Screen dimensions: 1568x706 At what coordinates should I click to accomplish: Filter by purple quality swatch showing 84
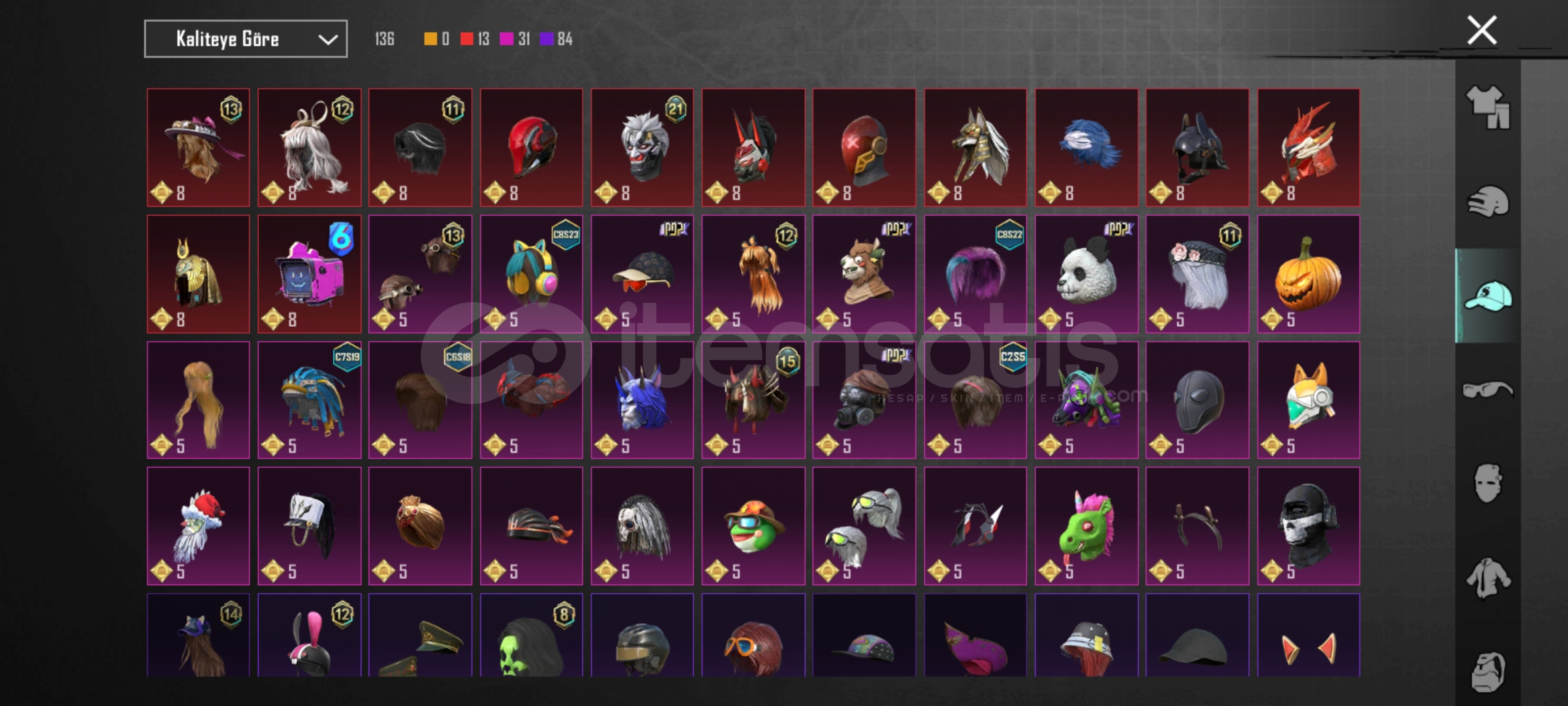557,39
